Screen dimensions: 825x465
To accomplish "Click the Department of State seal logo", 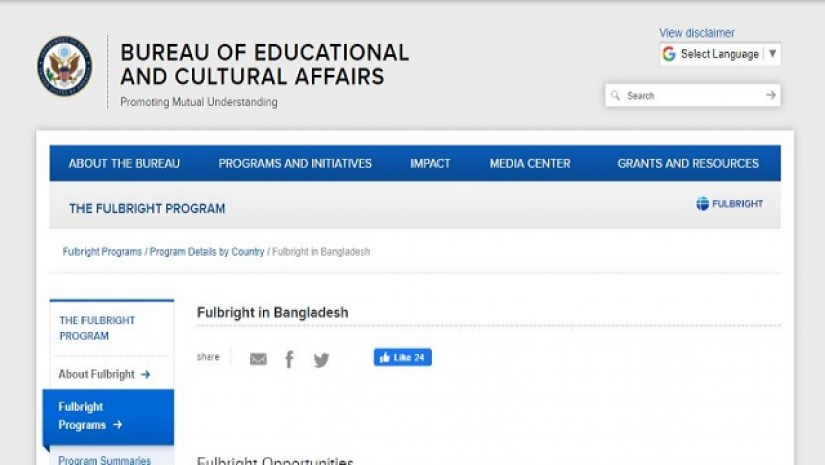I will click(x=64, y=66).
